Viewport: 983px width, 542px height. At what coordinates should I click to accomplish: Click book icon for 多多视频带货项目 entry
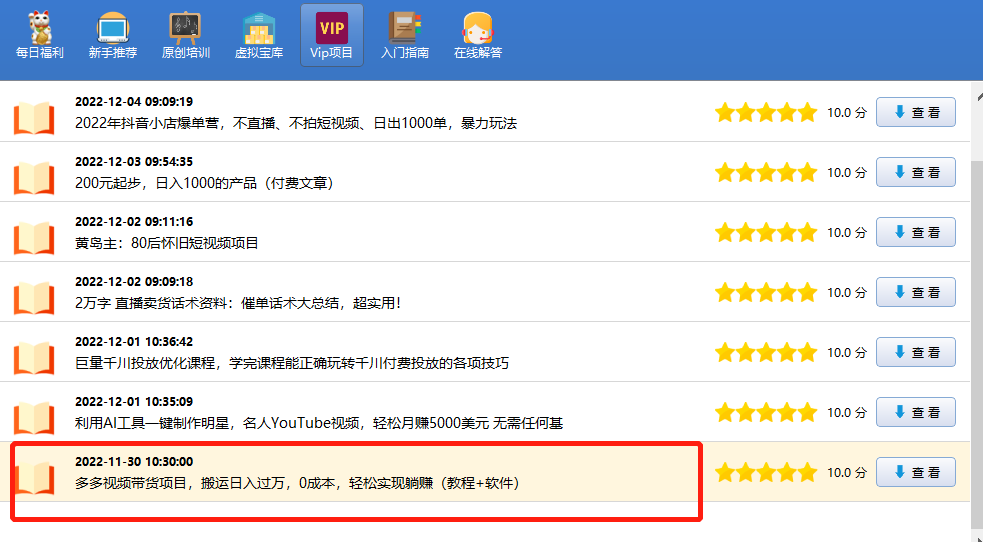[34, 479]
